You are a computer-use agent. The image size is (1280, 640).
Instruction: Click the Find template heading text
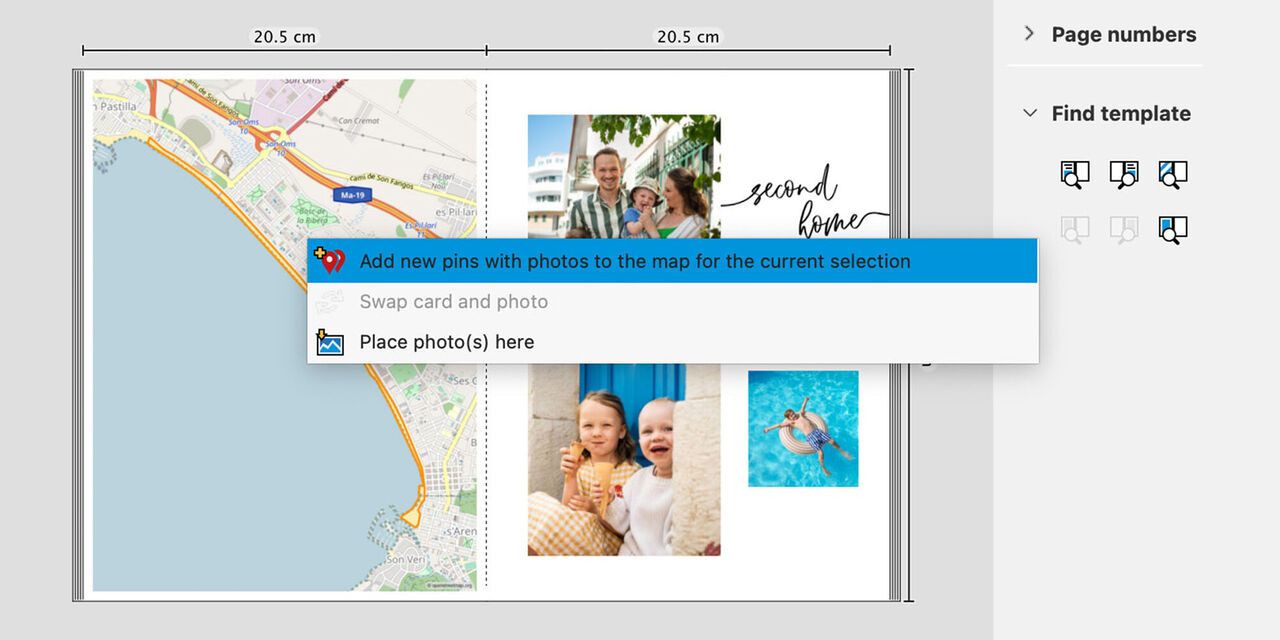(x=1121, y=114)
